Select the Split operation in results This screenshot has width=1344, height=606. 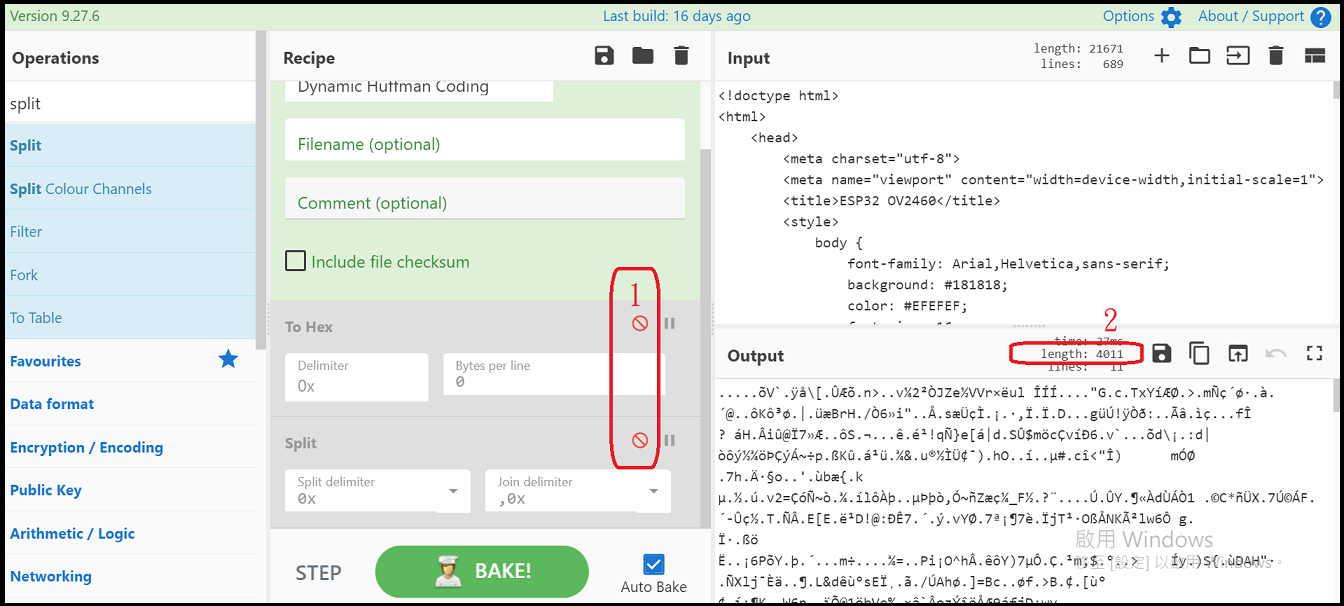130,145
